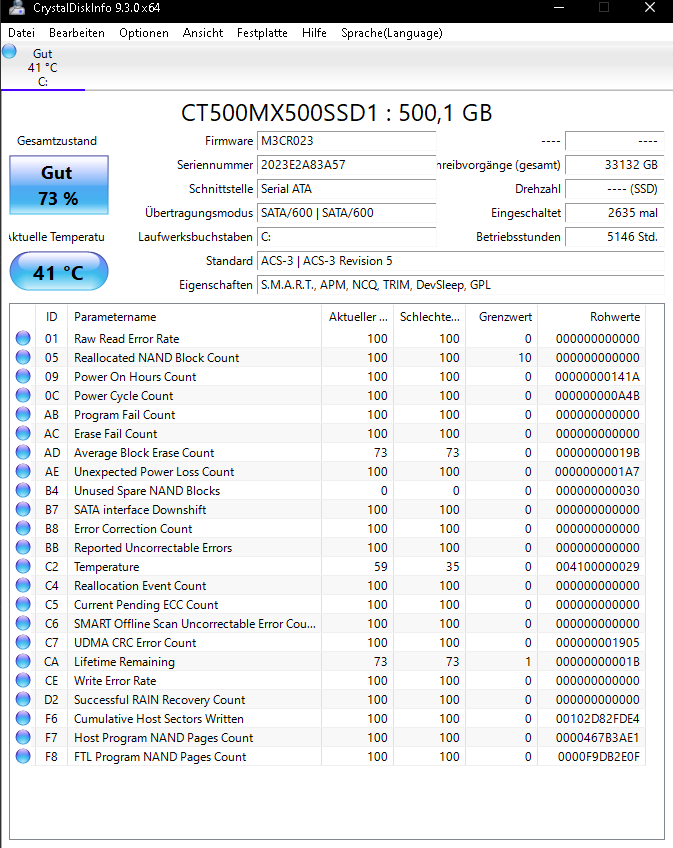Click the blue status orb beside Gut 41 °C

coord(9,52)
